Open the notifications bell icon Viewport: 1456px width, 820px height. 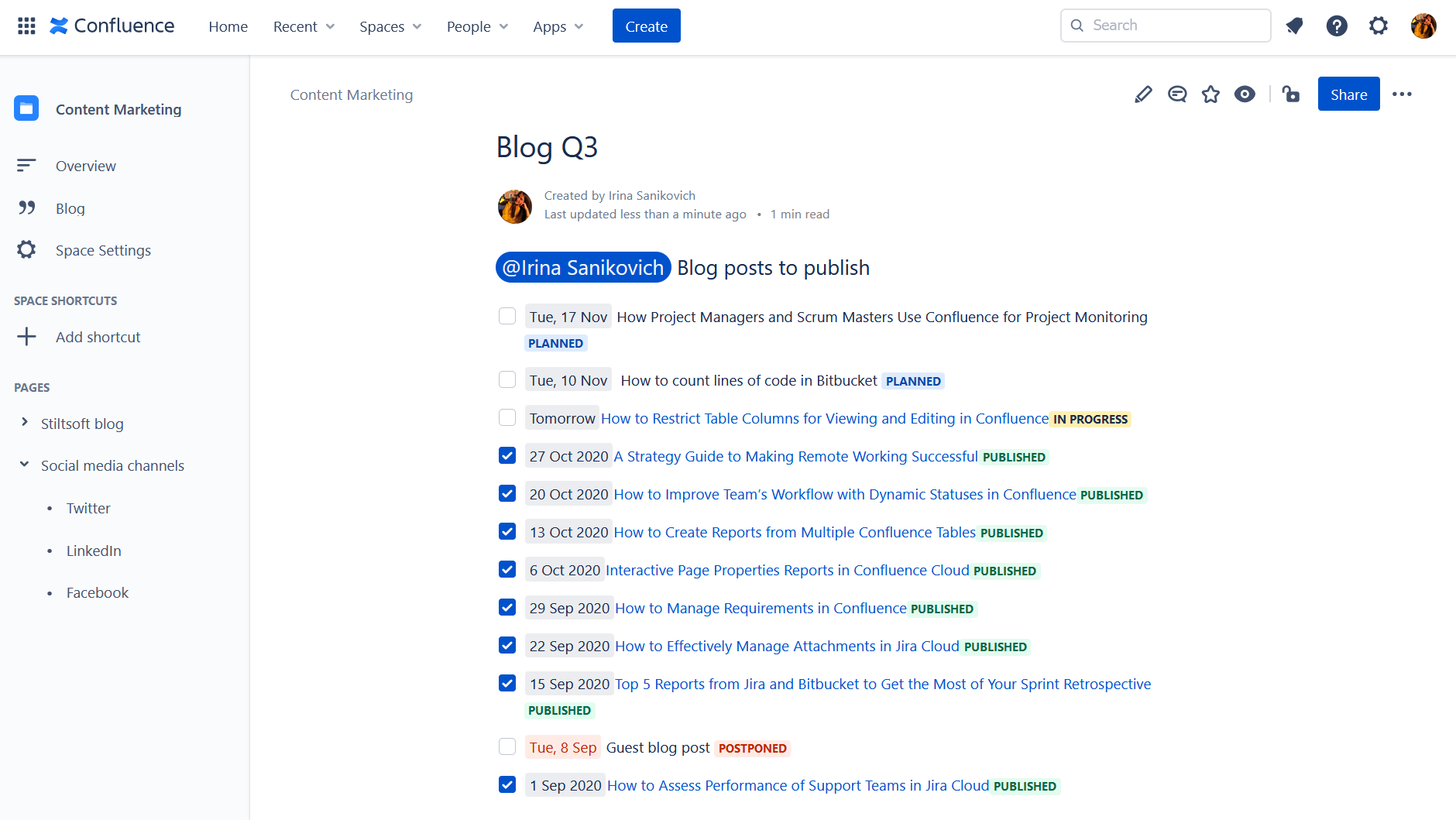1294,26
